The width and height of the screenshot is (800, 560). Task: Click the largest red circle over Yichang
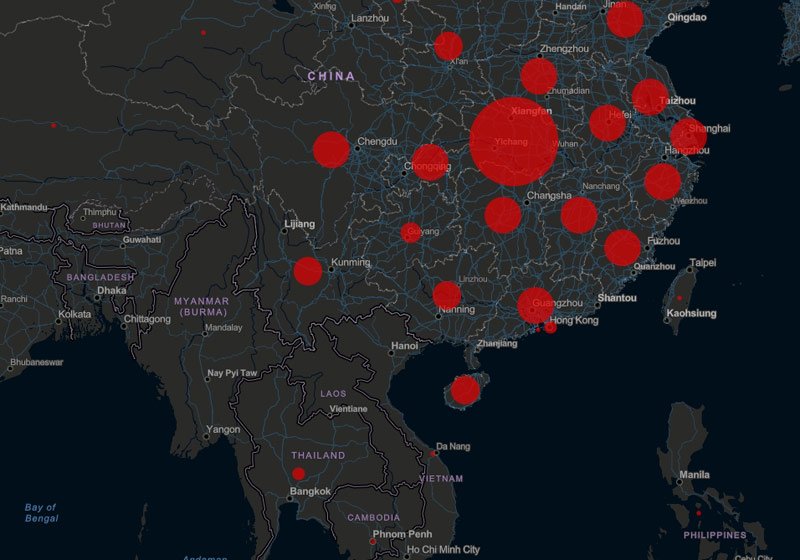click(513, 141)
